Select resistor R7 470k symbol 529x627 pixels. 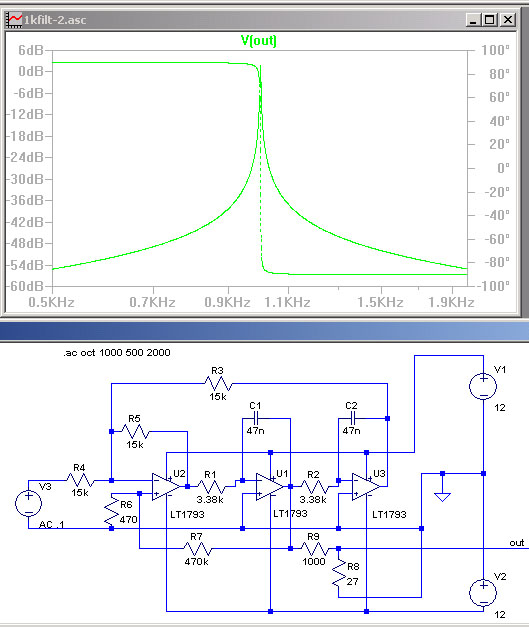197,549
